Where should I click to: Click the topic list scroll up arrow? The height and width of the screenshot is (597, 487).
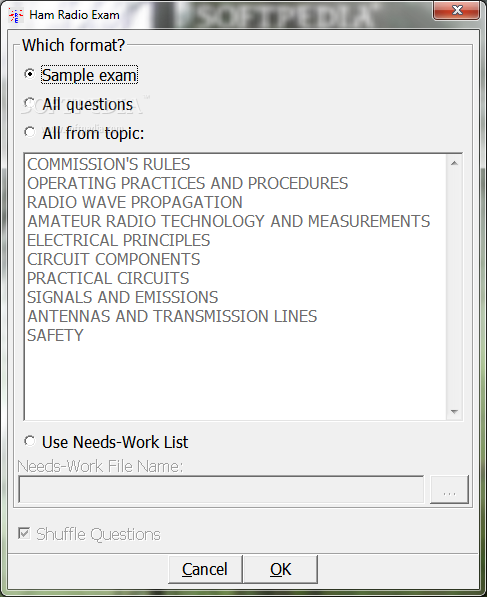tap(454, 163)
